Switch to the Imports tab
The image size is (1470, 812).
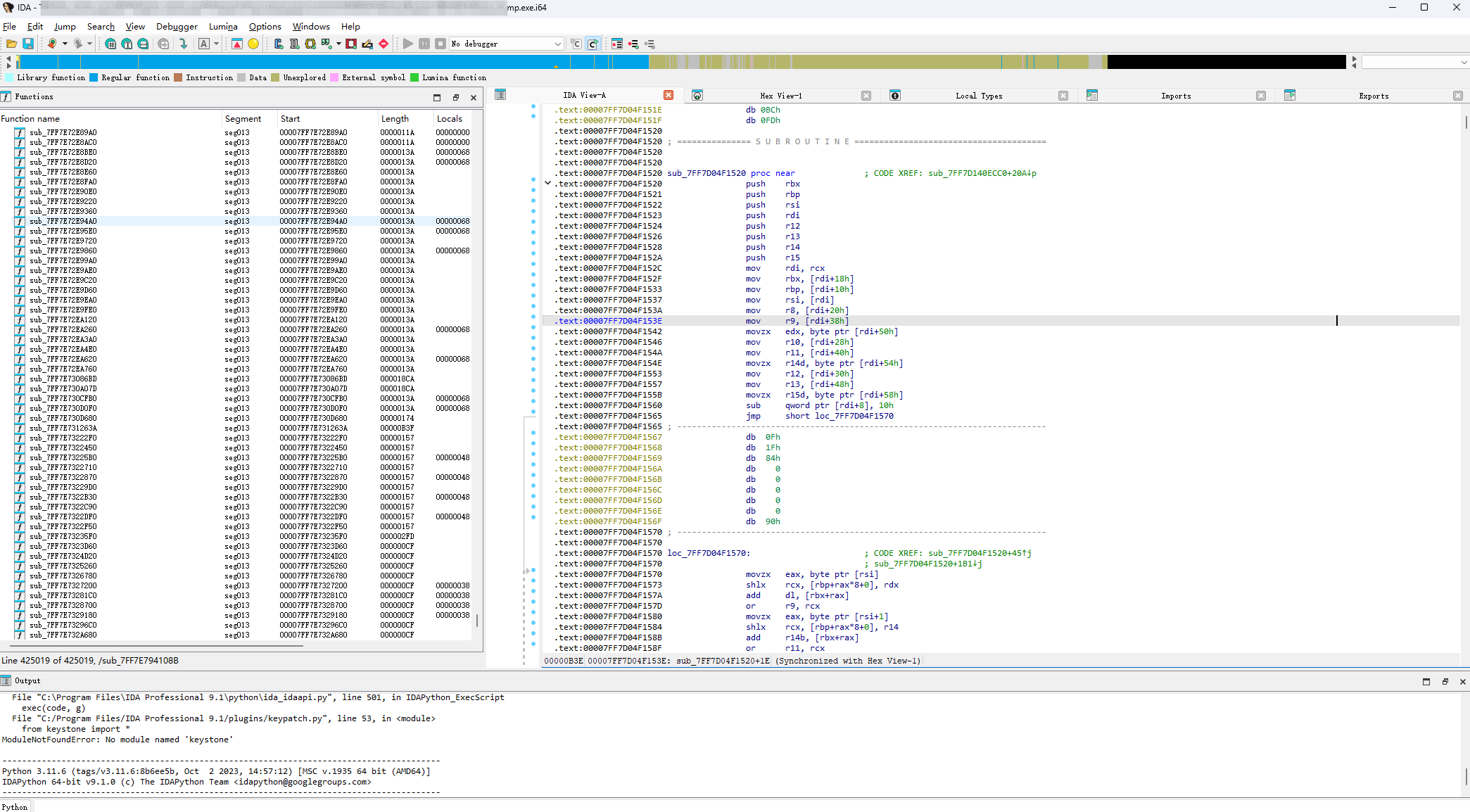click(x=1176, y=96)
